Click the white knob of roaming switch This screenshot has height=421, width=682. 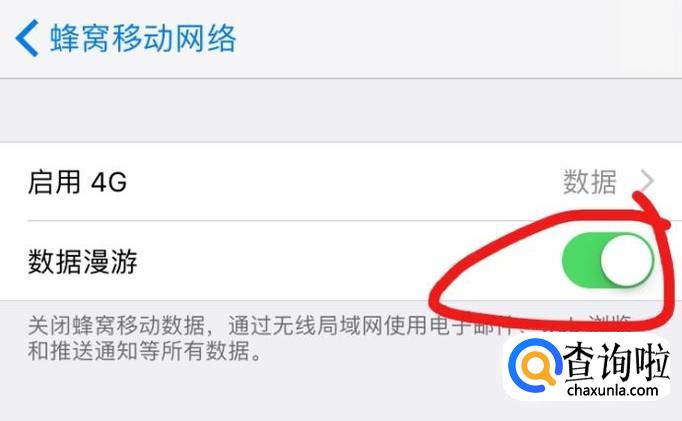[627, 260]
